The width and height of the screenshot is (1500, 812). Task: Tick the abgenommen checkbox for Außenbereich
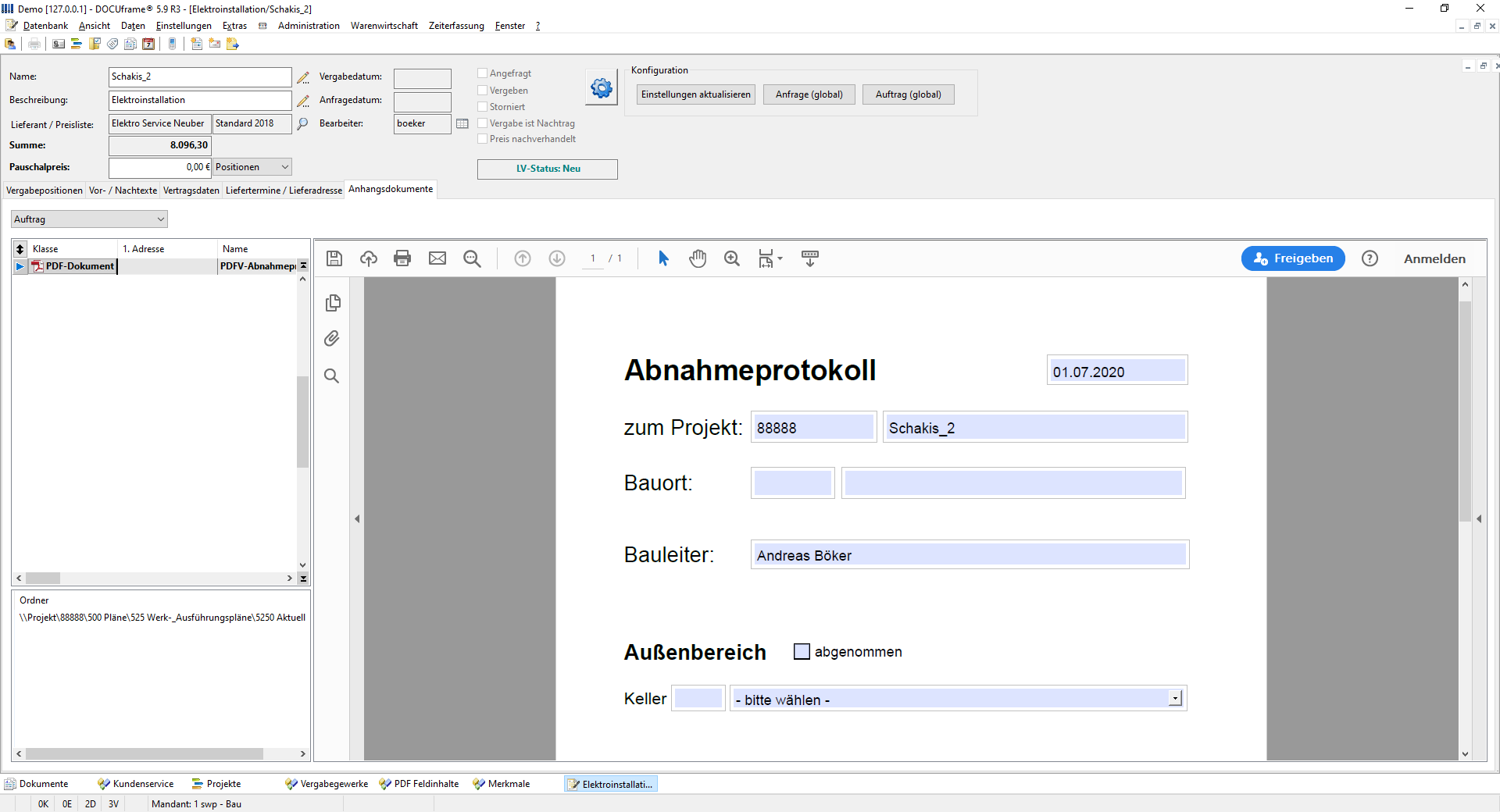802,651
